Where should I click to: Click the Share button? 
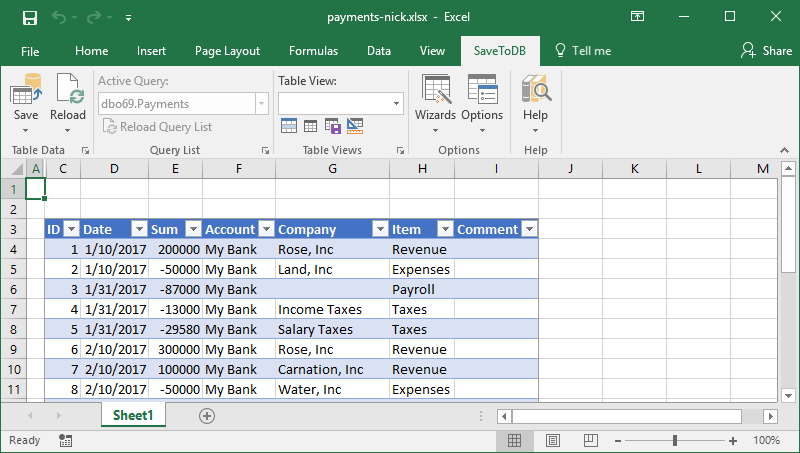click(x=766, y=51)
